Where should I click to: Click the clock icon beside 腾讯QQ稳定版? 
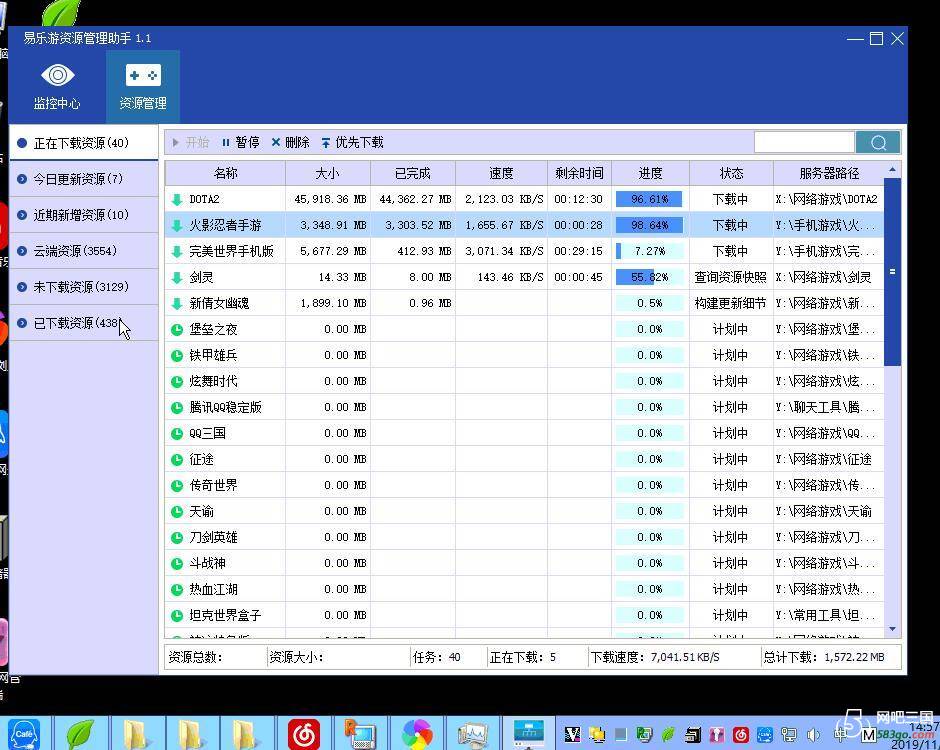177,408
